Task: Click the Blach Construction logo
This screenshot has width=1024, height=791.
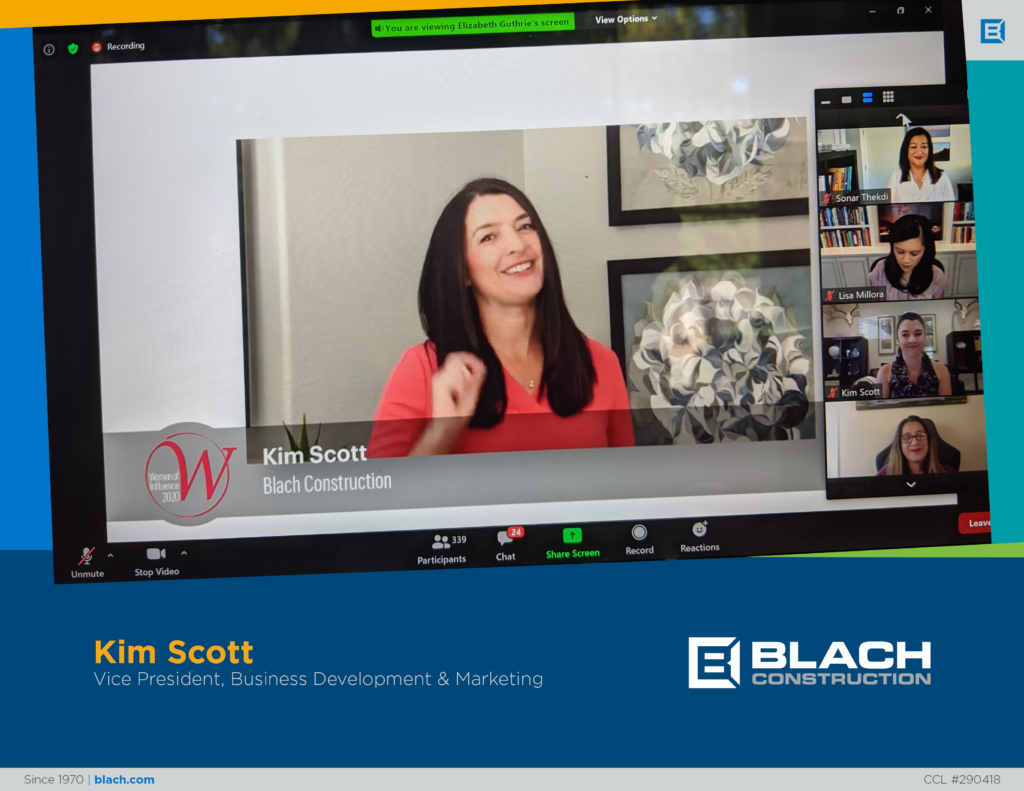Action: tap(810, 662)
